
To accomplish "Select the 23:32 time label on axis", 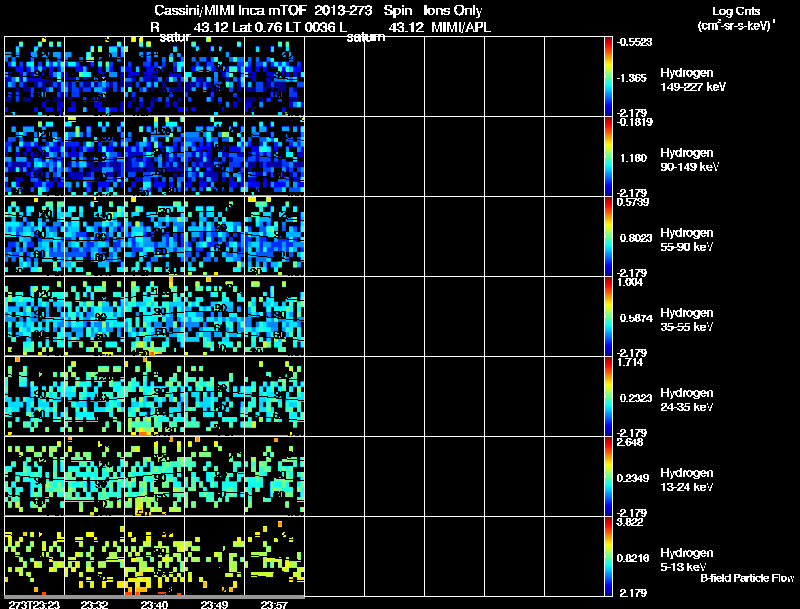I will pos(94,604).
